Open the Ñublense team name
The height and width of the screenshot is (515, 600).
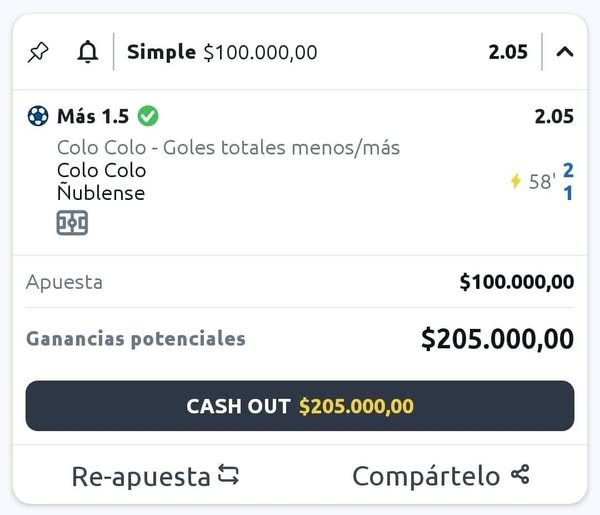coord(101,193)
